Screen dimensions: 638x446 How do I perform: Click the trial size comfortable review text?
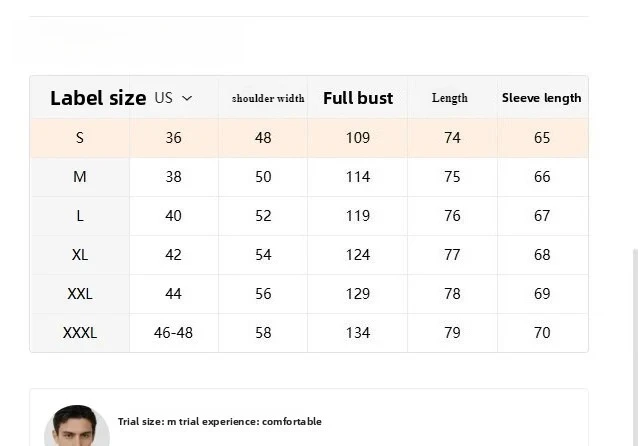[220, 422]
